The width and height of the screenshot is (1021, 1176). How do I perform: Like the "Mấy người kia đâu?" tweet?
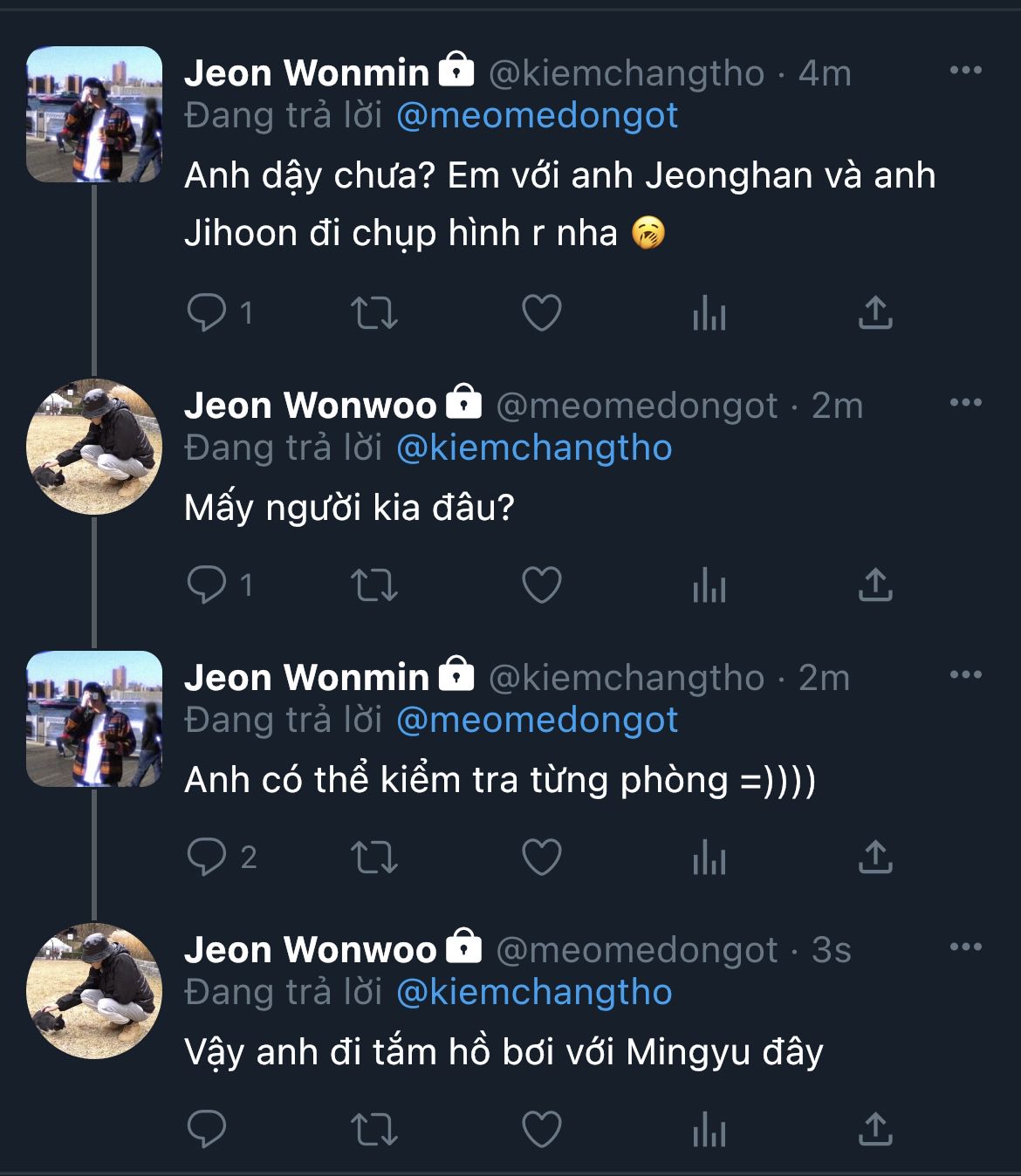541,585
